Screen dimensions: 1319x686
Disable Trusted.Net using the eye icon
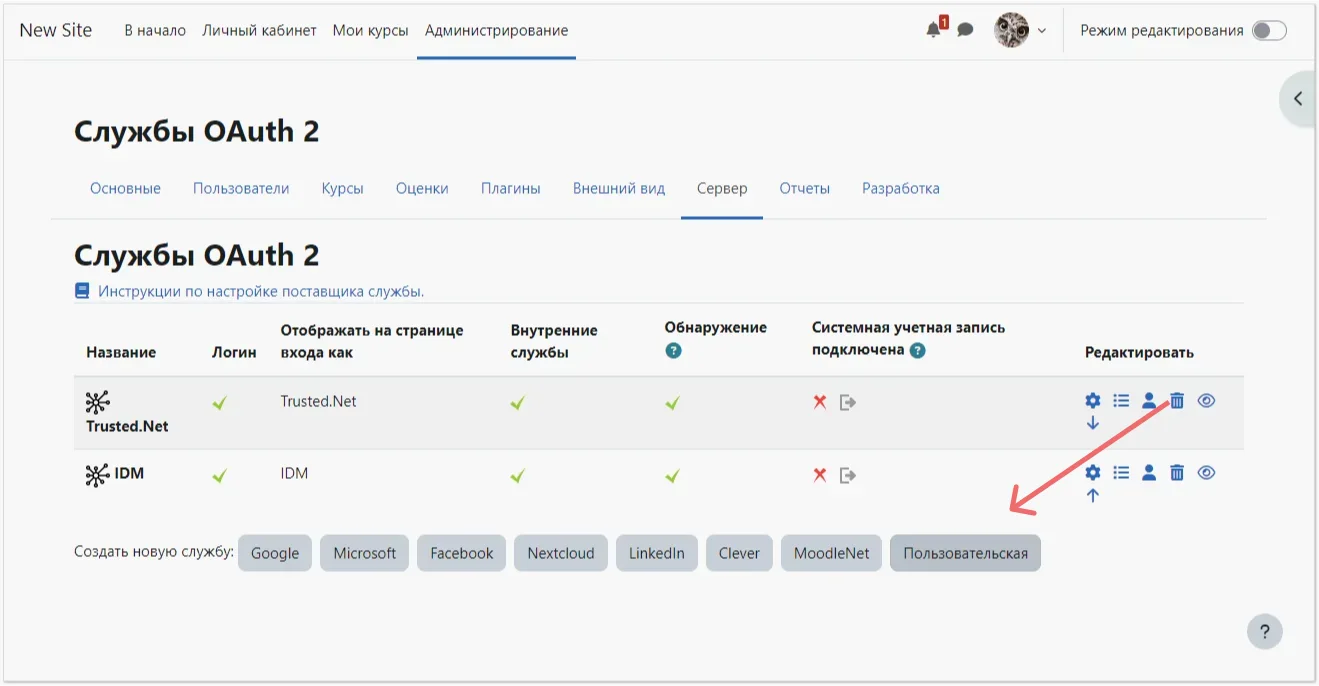tap(1206, 400)
